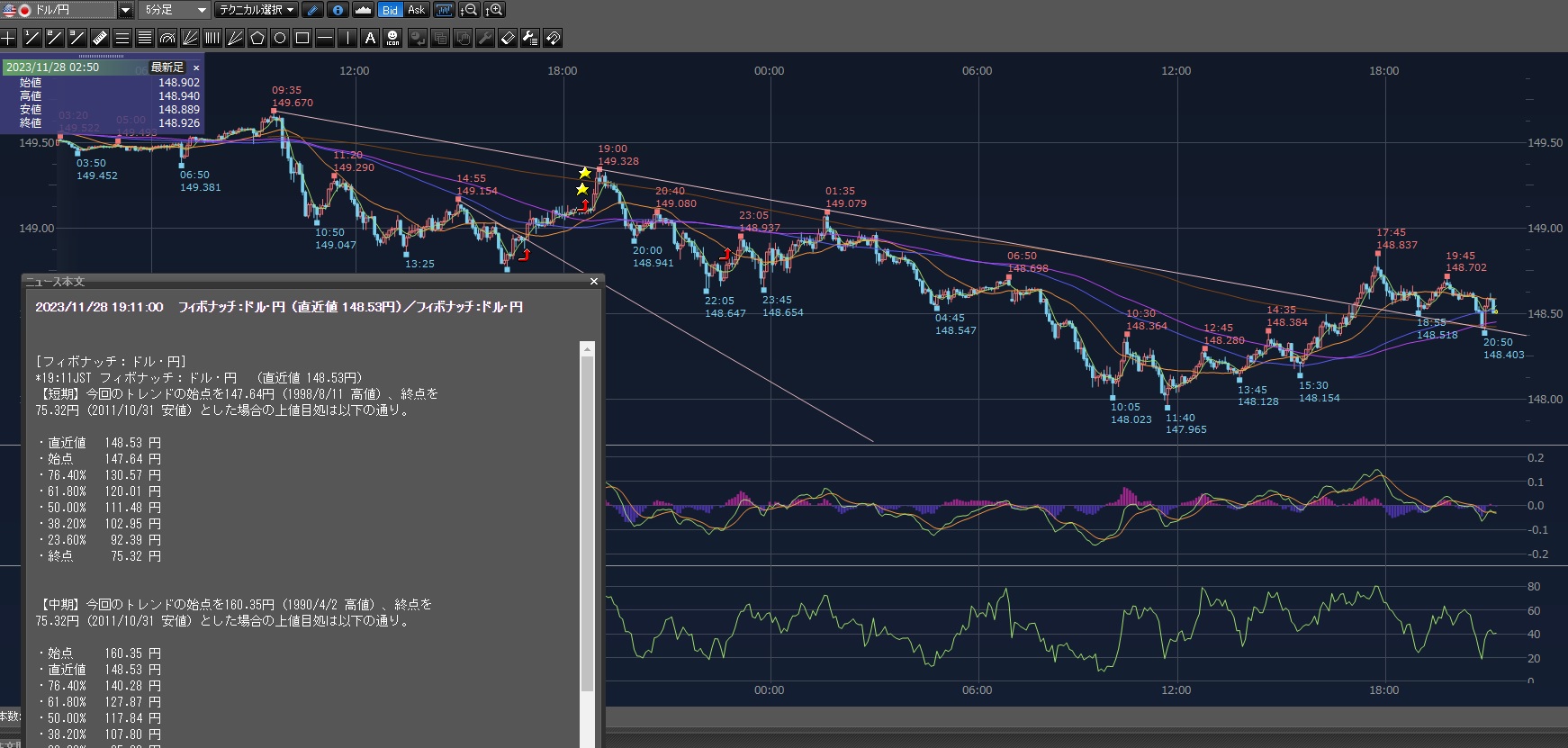Pick the ellipse drawing tool
This screenshot has height=748, width=1568.
[x=280, y=38]
